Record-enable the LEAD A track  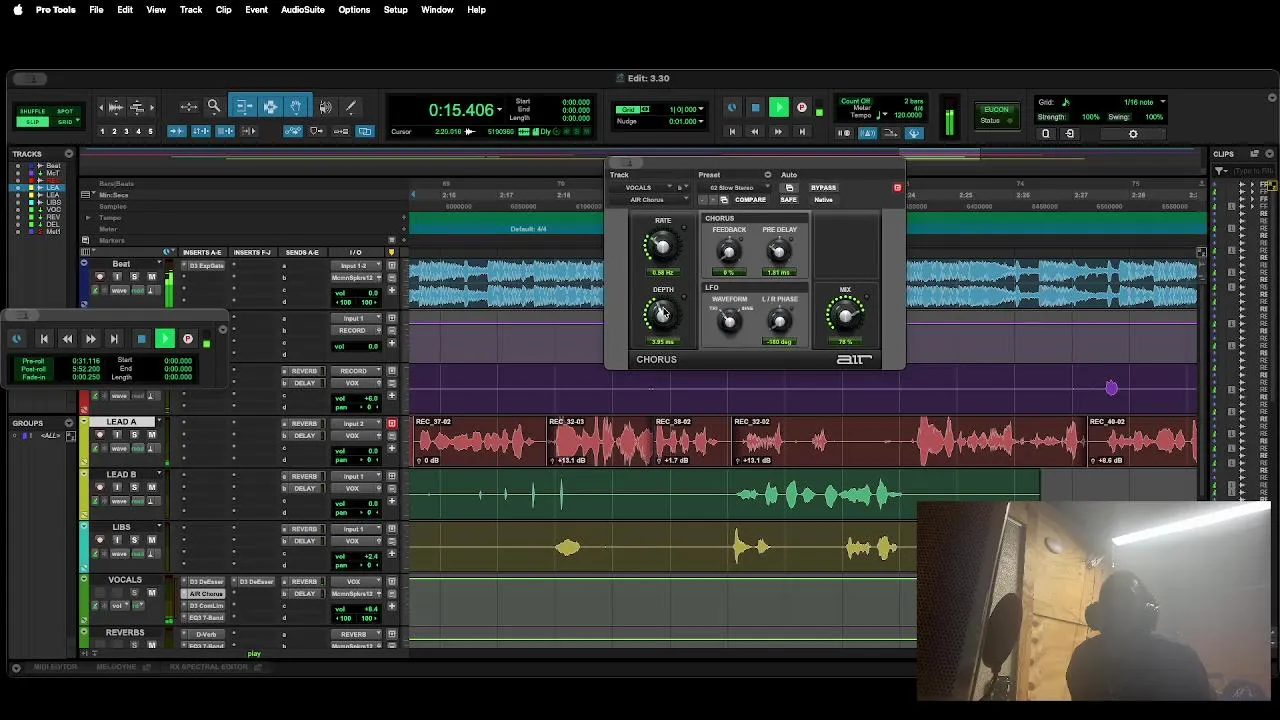(99, 435)
